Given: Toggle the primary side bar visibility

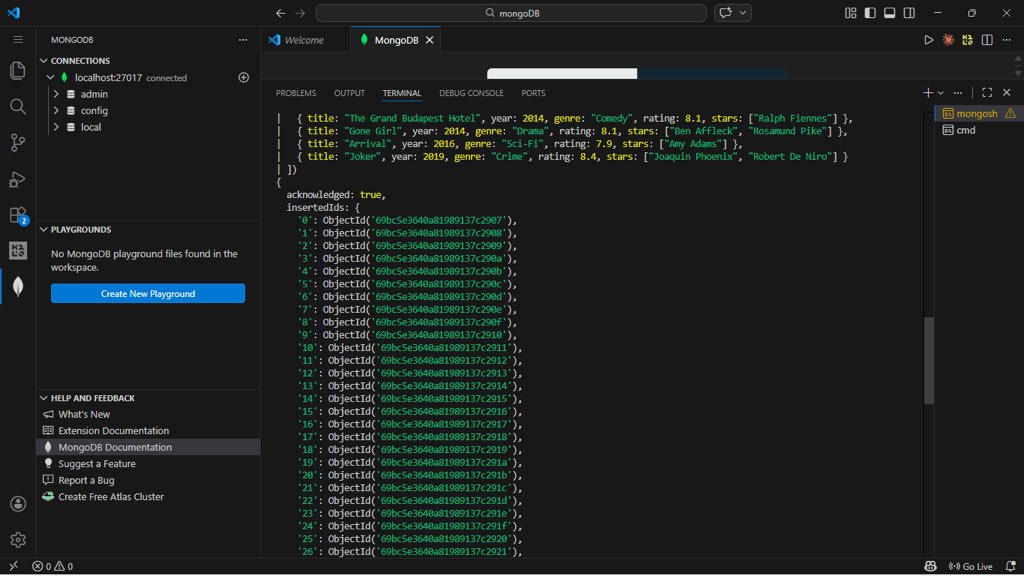Looking at the screenshot, I should [870, 13].
